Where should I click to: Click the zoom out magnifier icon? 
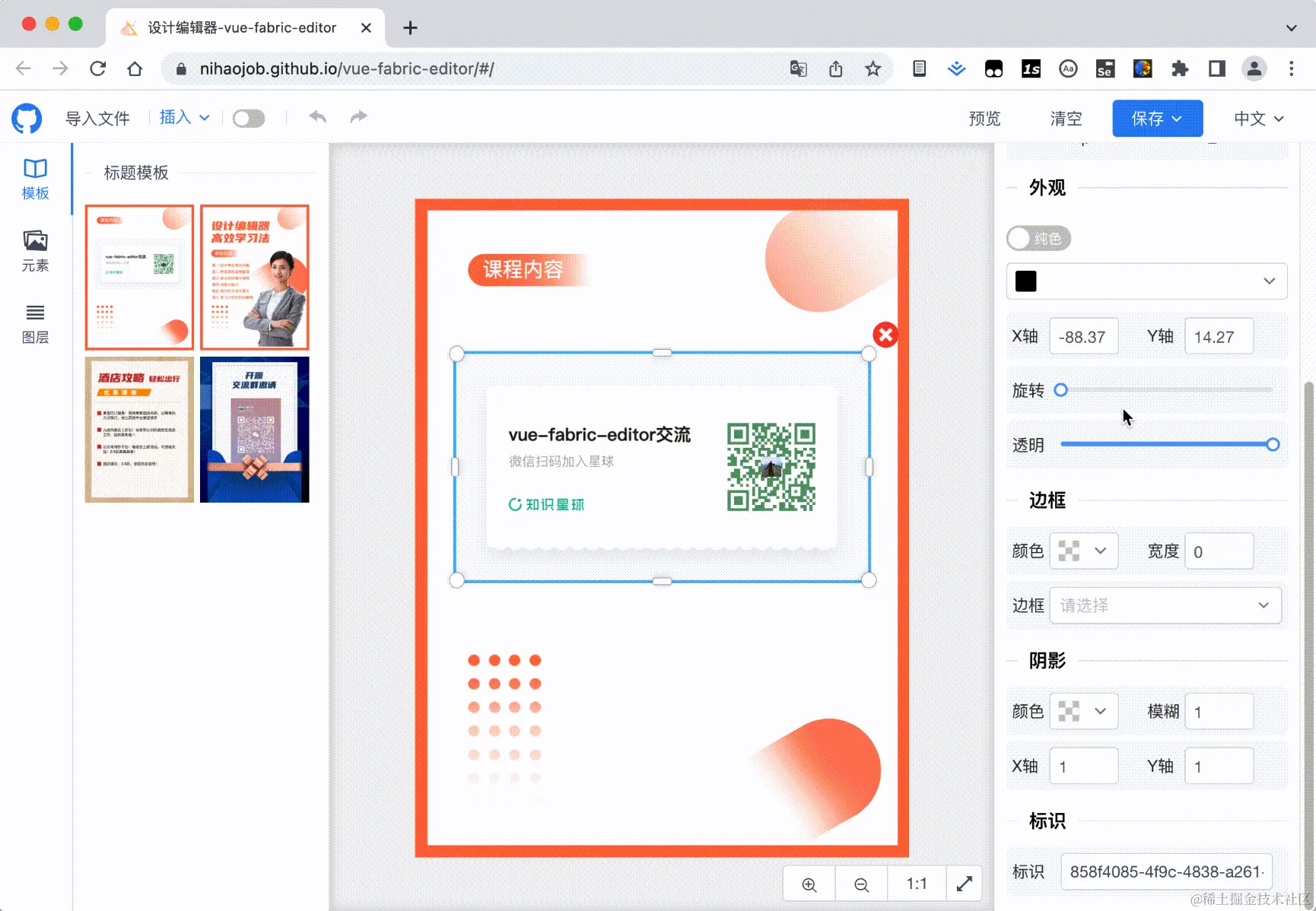point(861,884)
